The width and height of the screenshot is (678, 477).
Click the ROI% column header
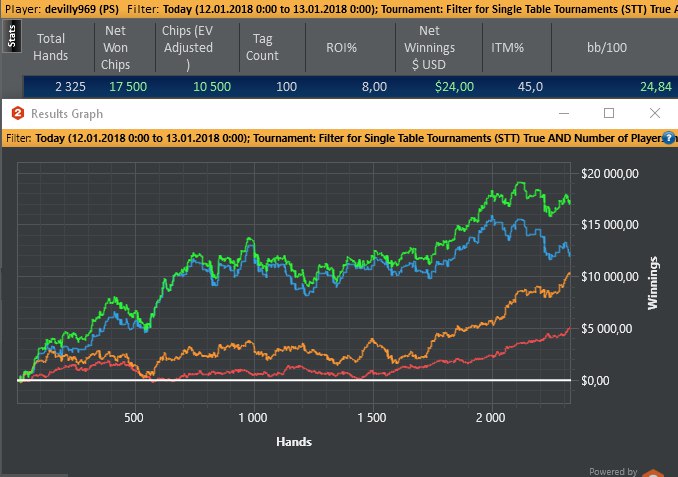coord(341,47)
